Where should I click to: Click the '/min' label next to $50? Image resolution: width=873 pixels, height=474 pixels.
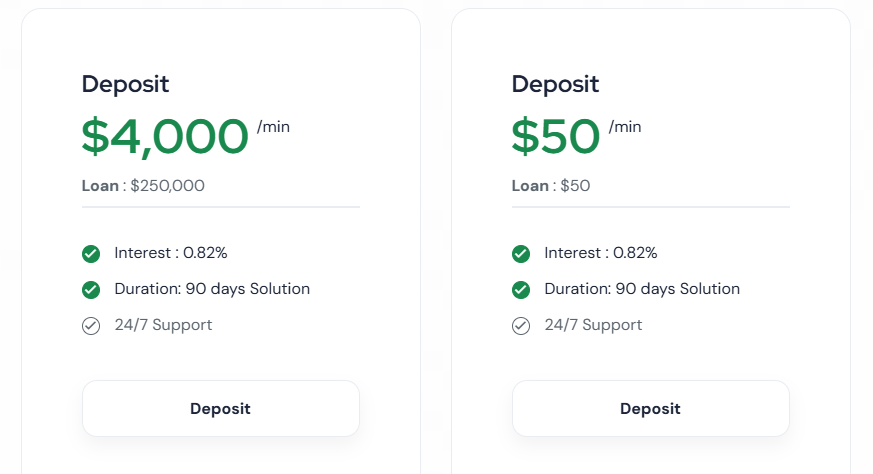[x=625, y=127]
